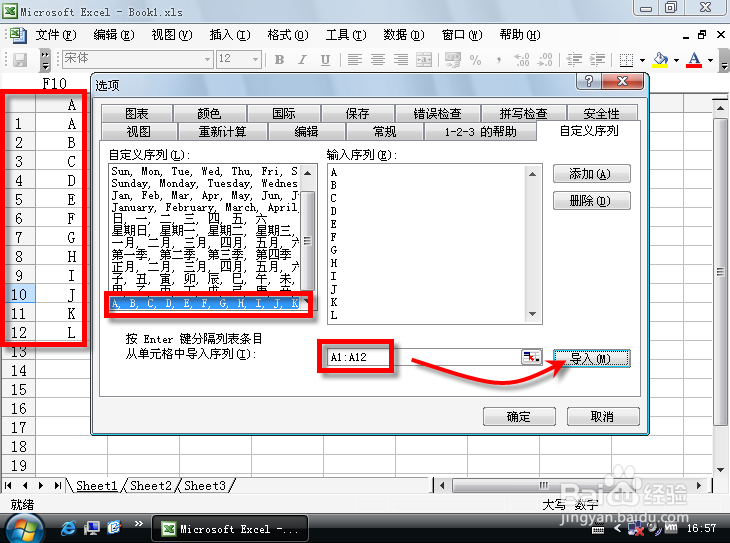
Task: Click Excel workbook icon in menu bar
Action: (x=18, y=35)
